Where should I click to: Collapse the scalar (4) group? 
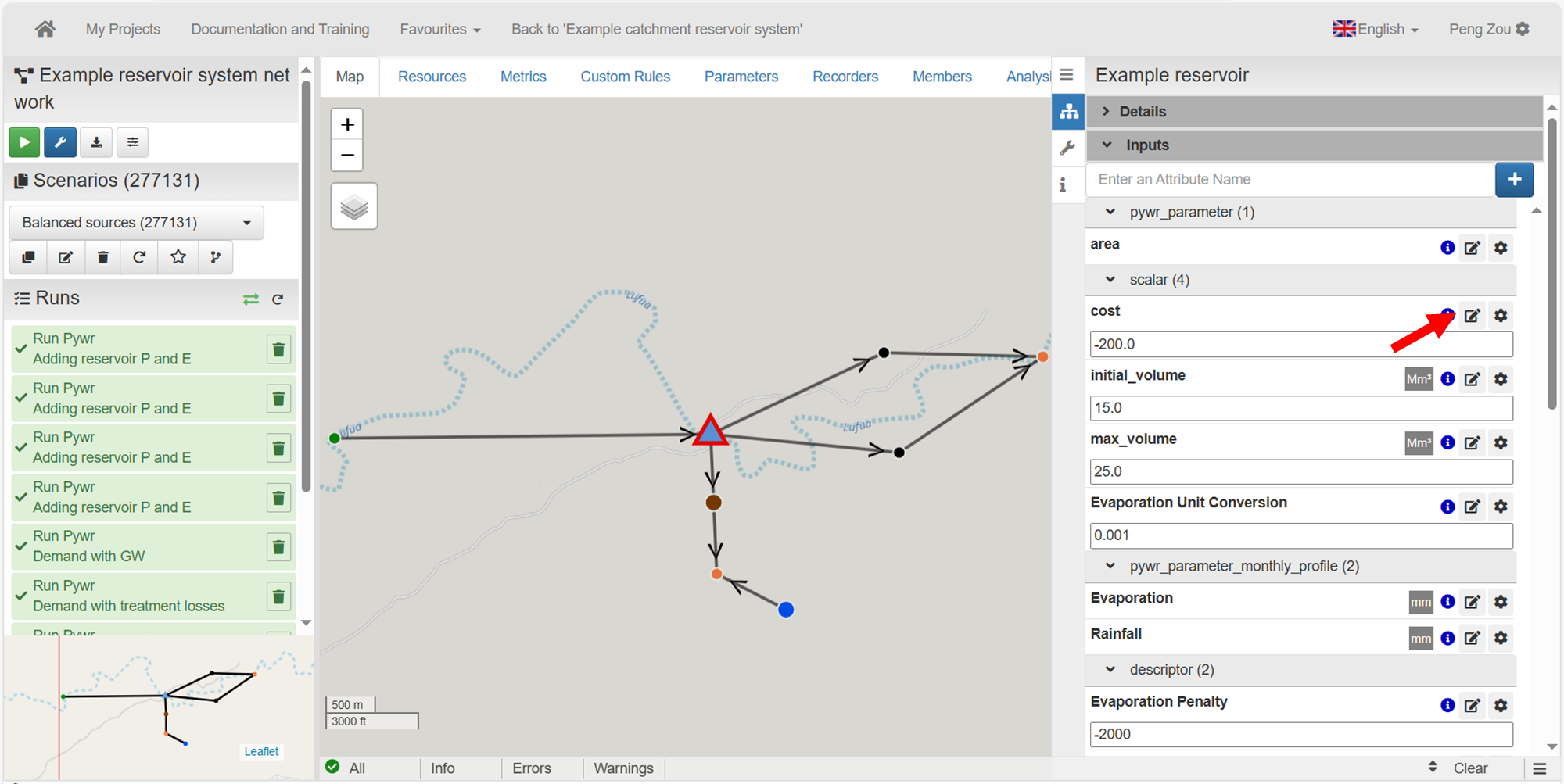(1110, 280)
